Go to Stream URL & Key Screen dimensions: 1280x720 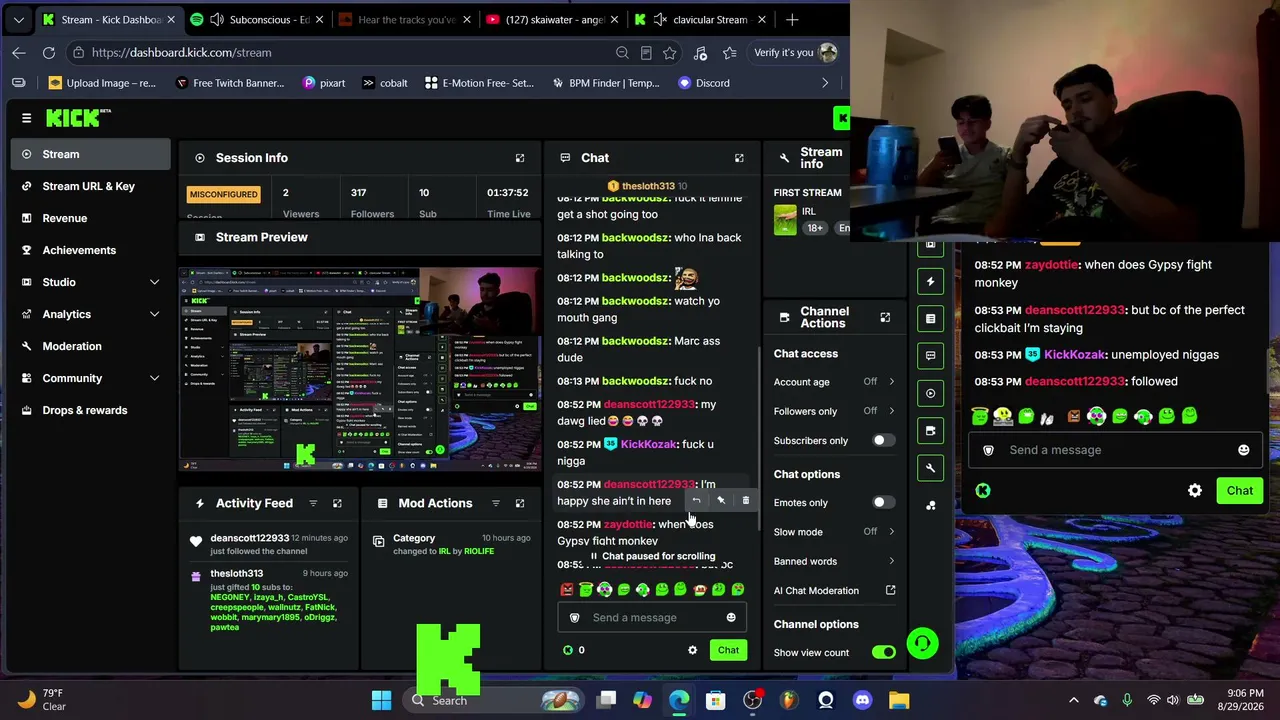(88, 186)
